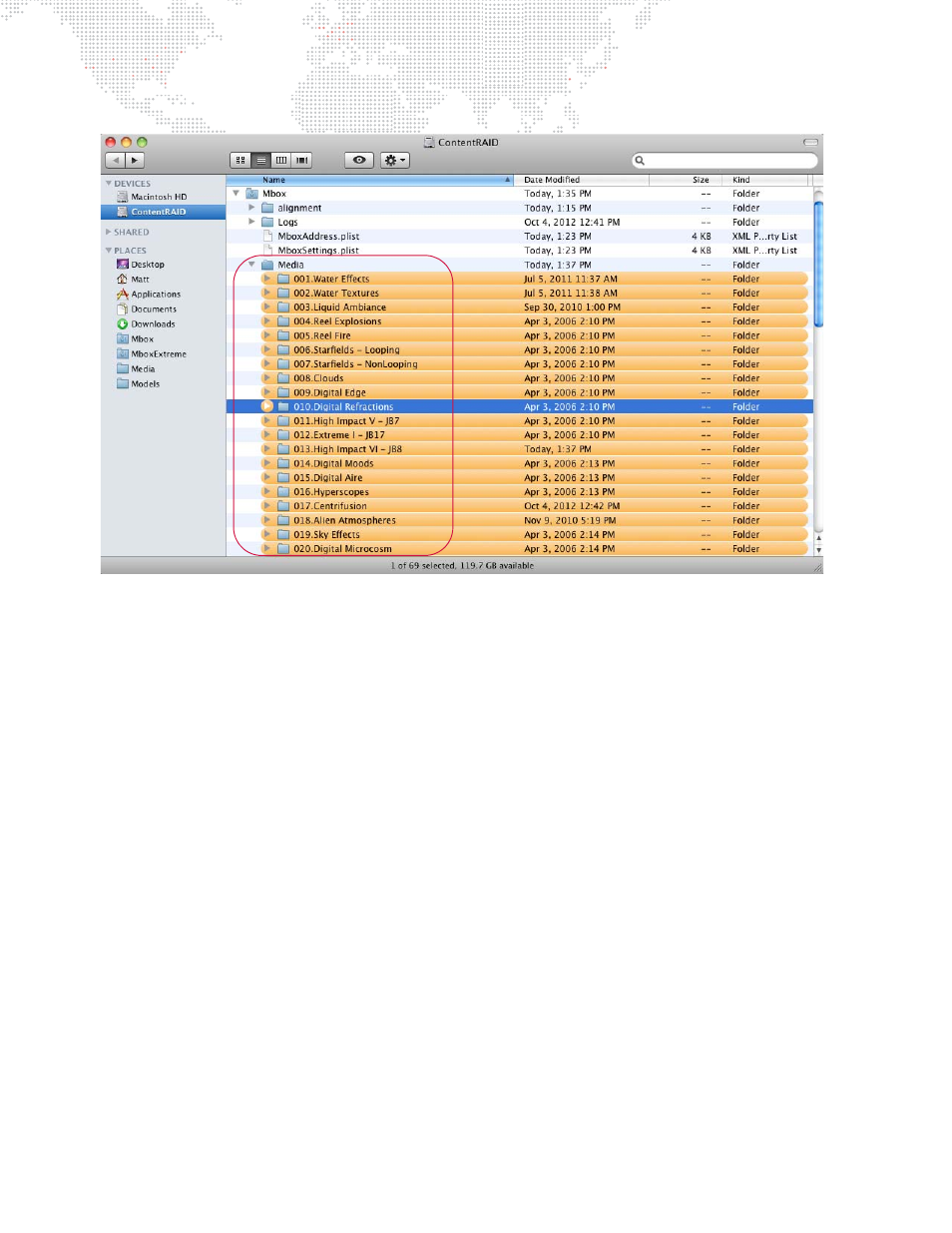Sort by the Name column header
Image resolution: width=952 pixels, height=1233 pixels.
pyautogui.click(x=369, y=180)
